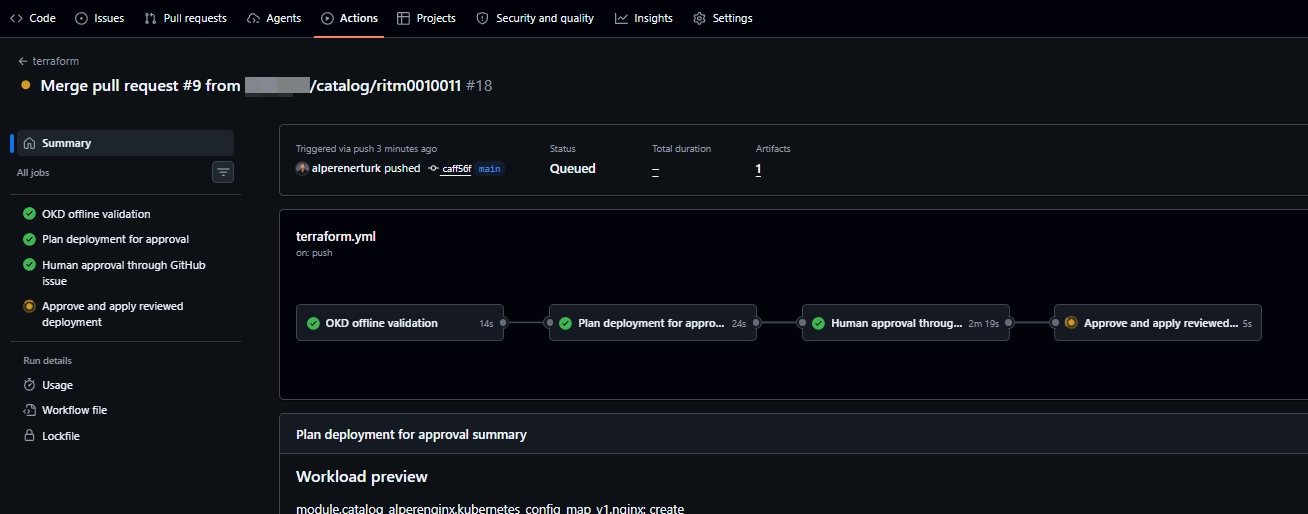Screen dimensions: 1308x514
Task: Click the Queued status text
Action: pyautogui.click(x=572, y=169)
